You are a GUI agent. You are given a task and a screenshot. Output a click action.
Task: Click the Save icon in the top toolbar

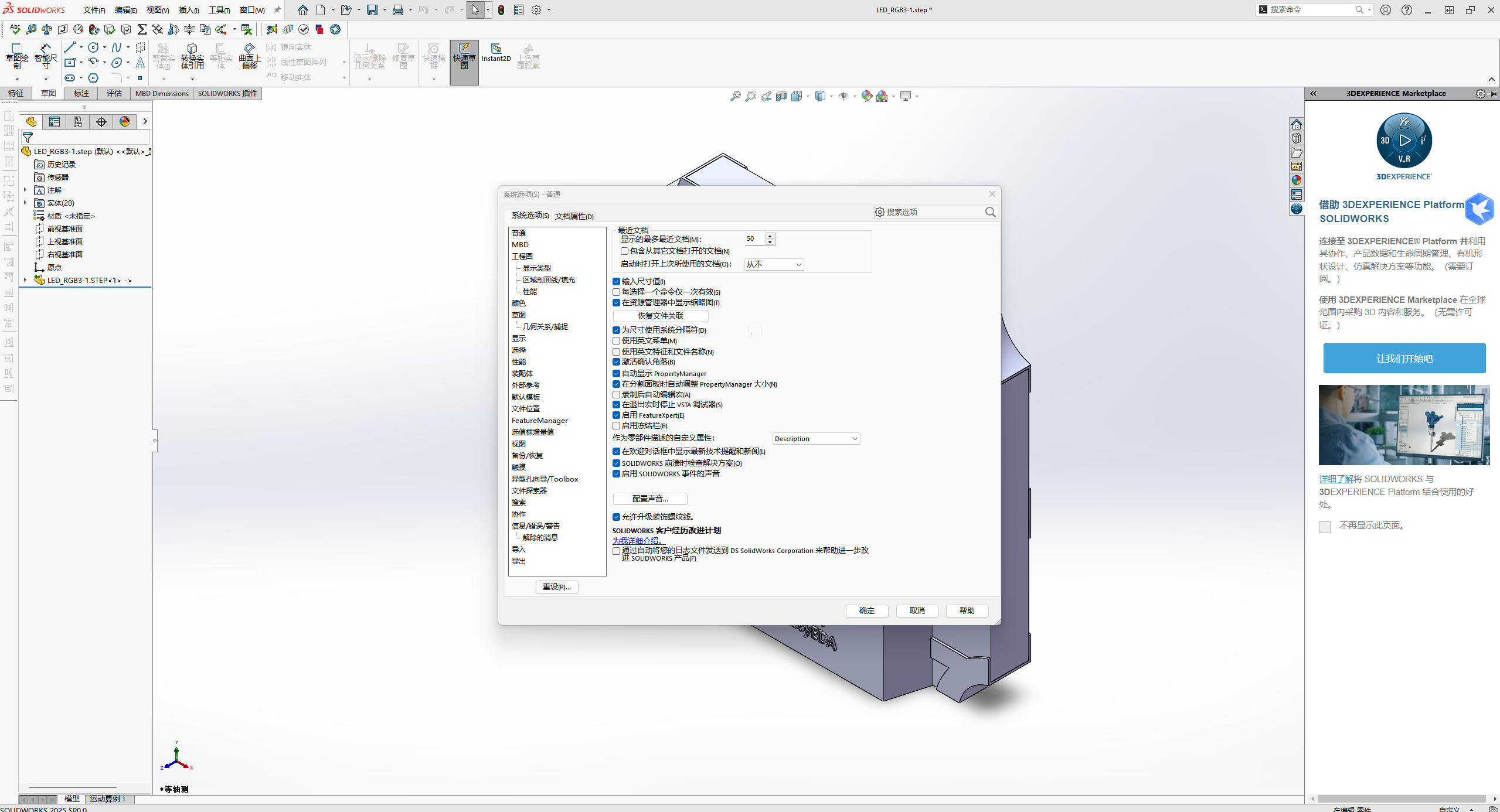tap(372, 10)
